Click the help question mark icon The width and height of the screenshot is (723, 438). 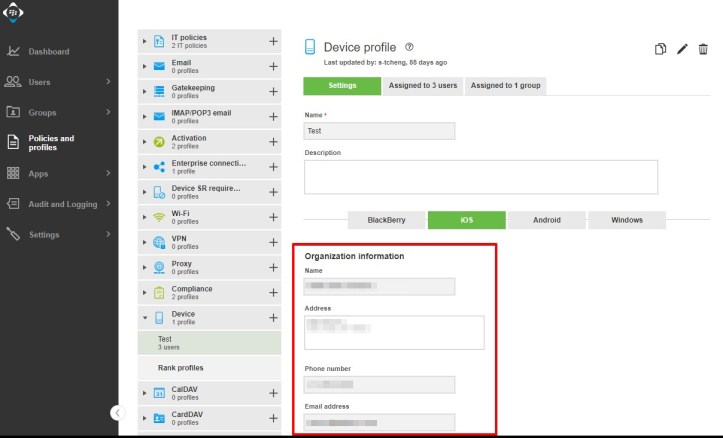tap(410, 47)
